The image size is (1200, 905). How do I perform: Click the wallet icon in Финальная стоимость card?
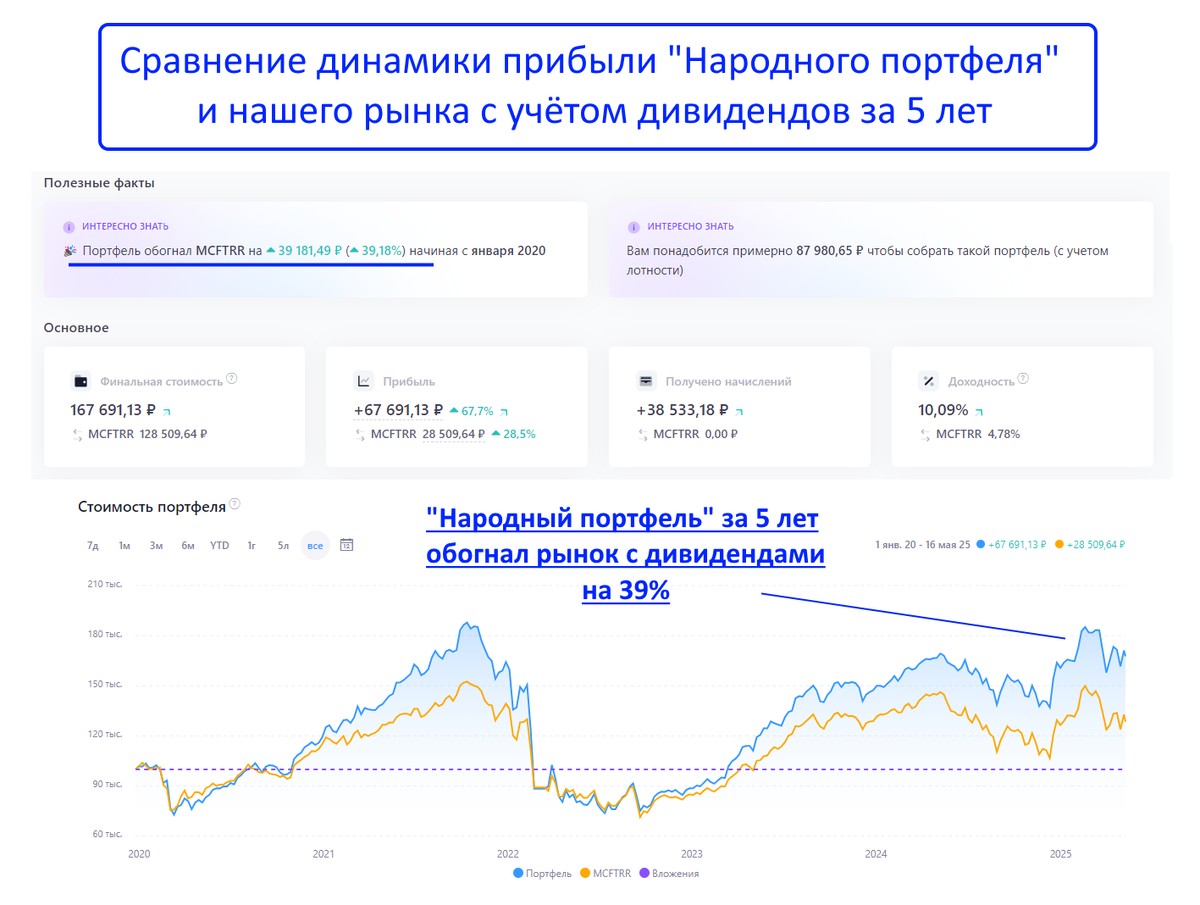click(x=82, y=381)
